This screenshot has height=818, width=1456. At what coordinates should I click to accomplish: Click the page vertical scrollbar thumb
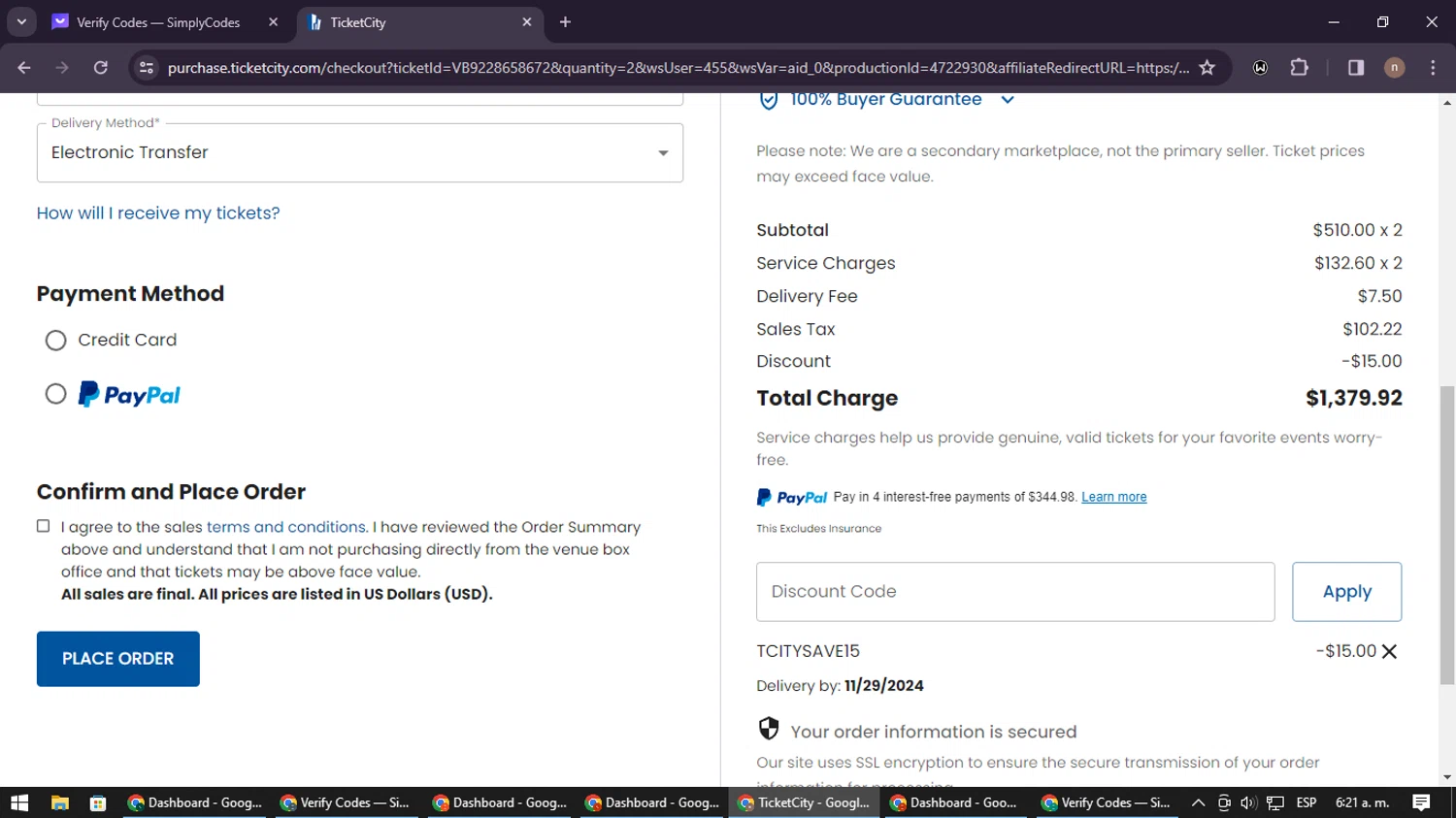(1447, 534)
